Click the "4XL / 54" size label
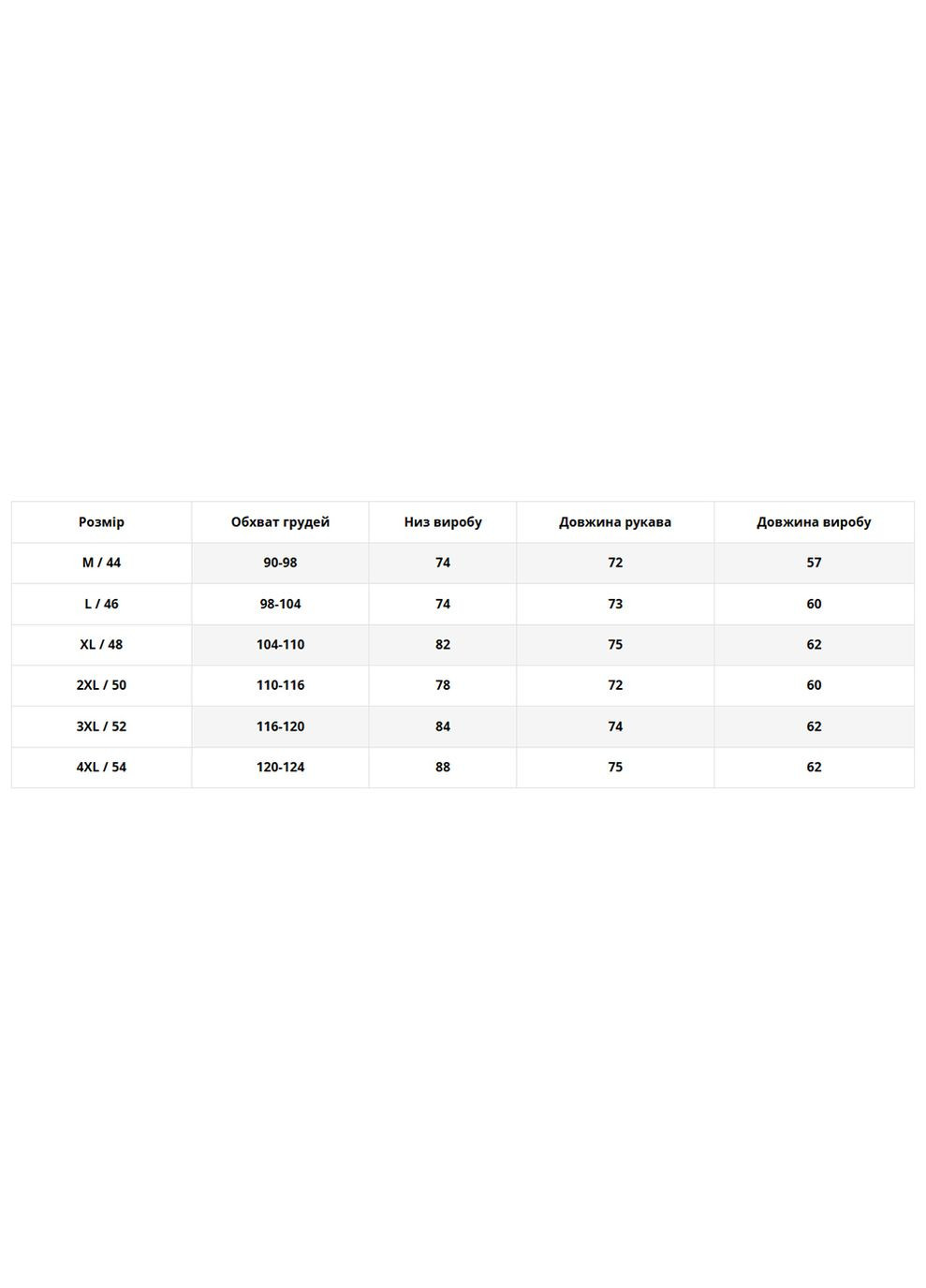 pyautogui.click(x=101, y=767)
